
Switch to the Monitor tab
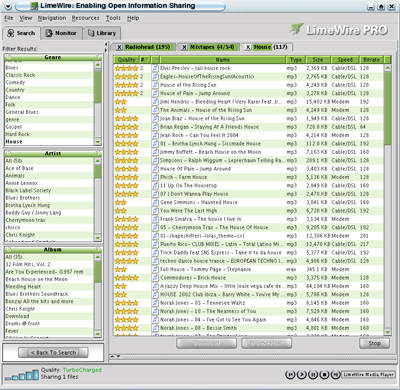tap(61, 33)
